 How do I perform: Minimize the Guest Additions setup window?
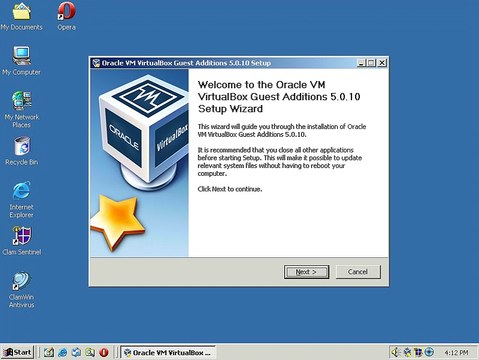(361, 63)
